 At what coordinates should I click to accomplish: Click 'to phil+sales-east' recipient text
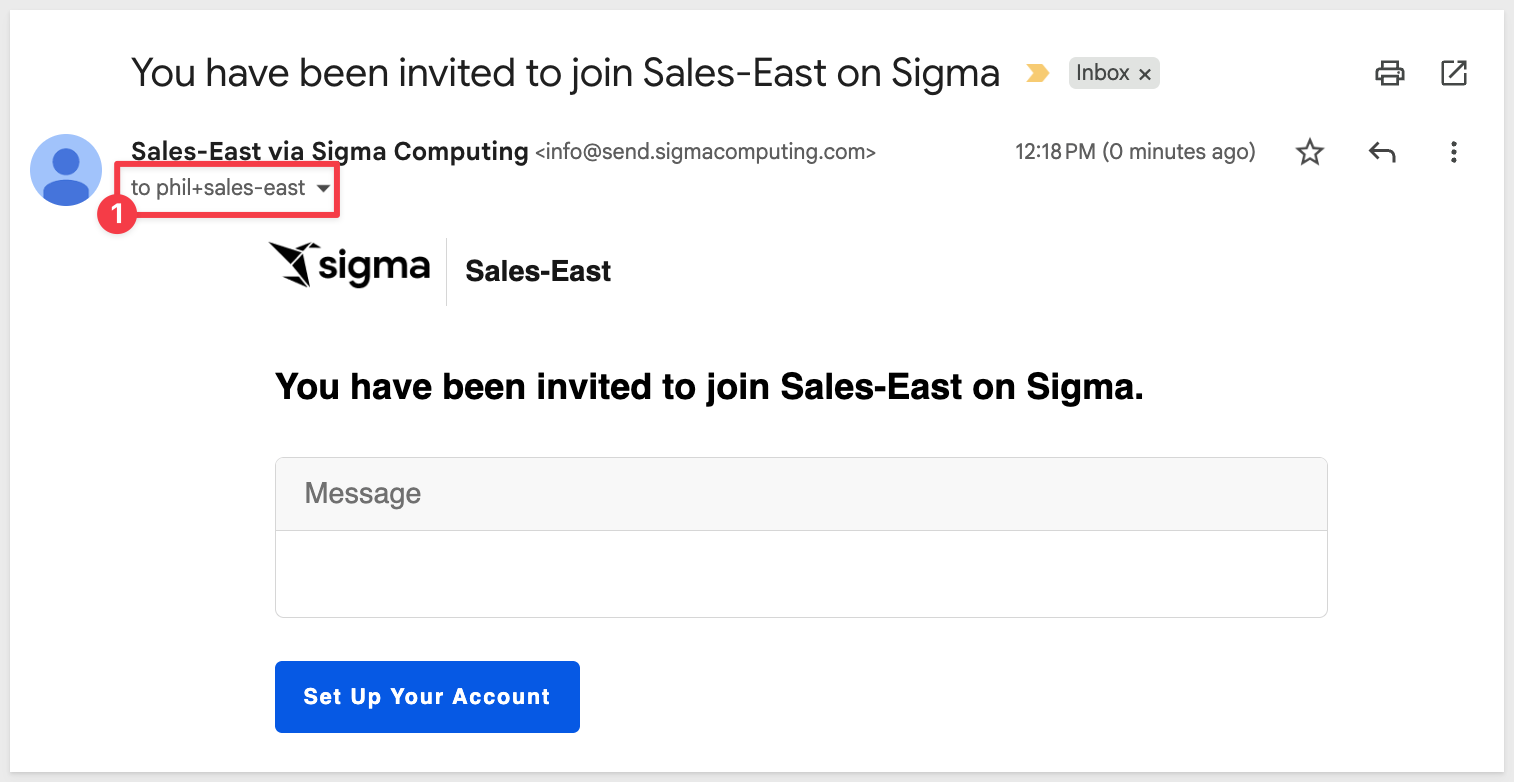(219, 188)
